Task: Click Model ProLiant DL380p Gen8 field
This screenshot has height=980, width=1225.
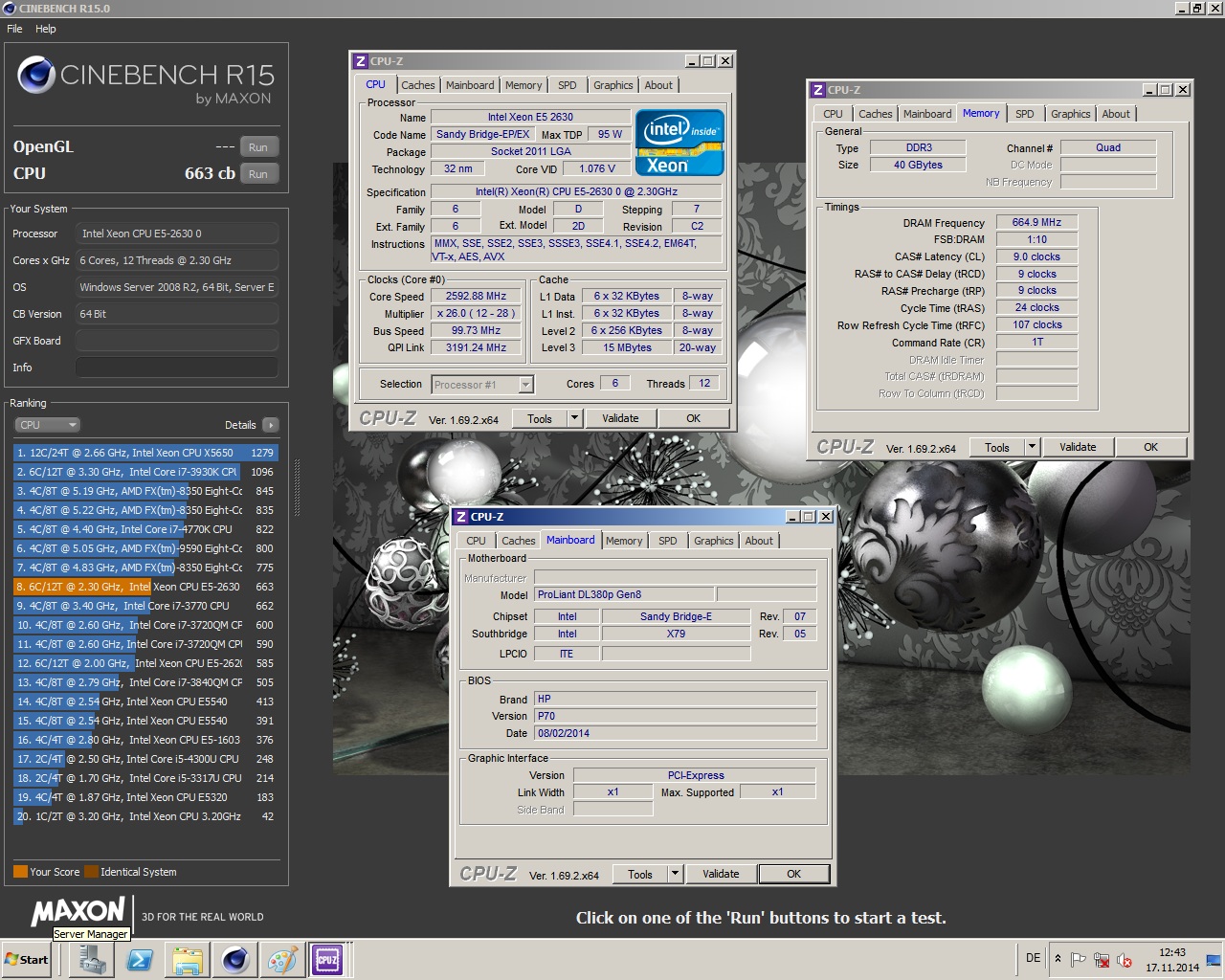Action: pos(623,594)
